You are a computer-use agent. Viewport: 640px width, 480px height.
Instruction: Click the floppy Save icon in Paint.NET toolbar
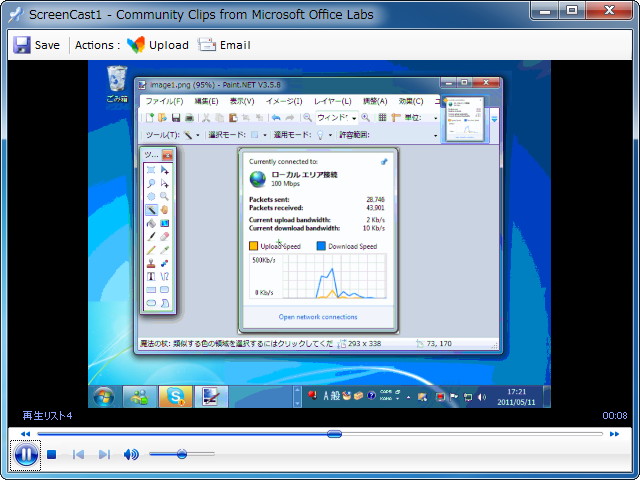pyautogui.click(x=176, y=118)
